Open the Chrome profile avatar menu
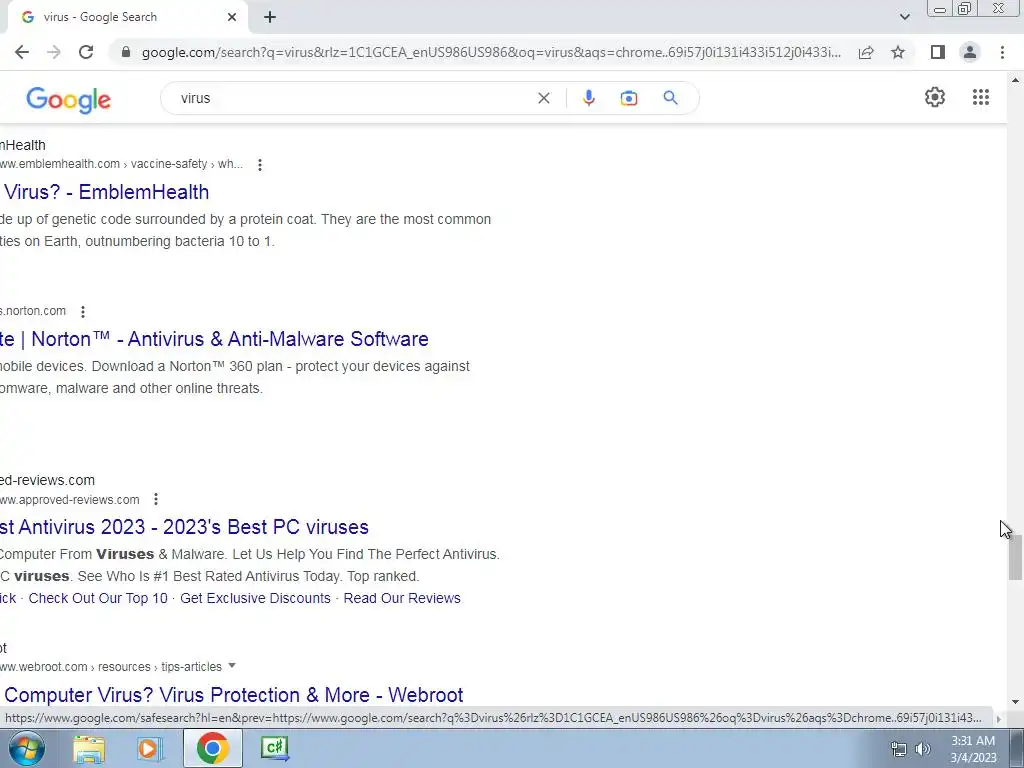 point(970,52)
